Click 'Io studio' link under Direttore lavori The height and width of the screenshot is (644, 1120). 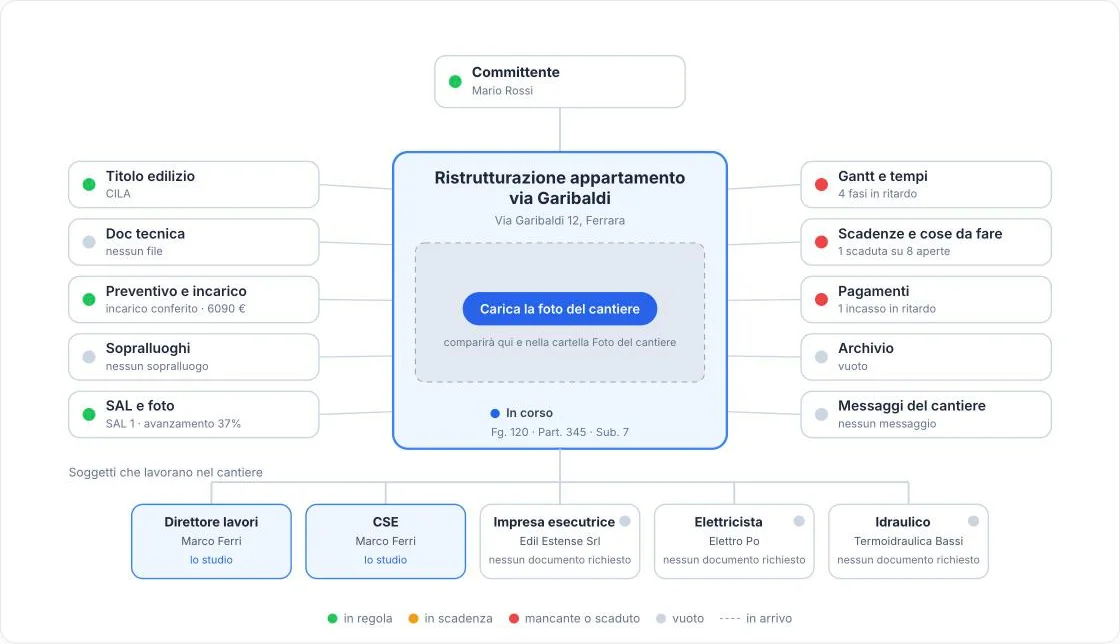[x=211, y=560]
